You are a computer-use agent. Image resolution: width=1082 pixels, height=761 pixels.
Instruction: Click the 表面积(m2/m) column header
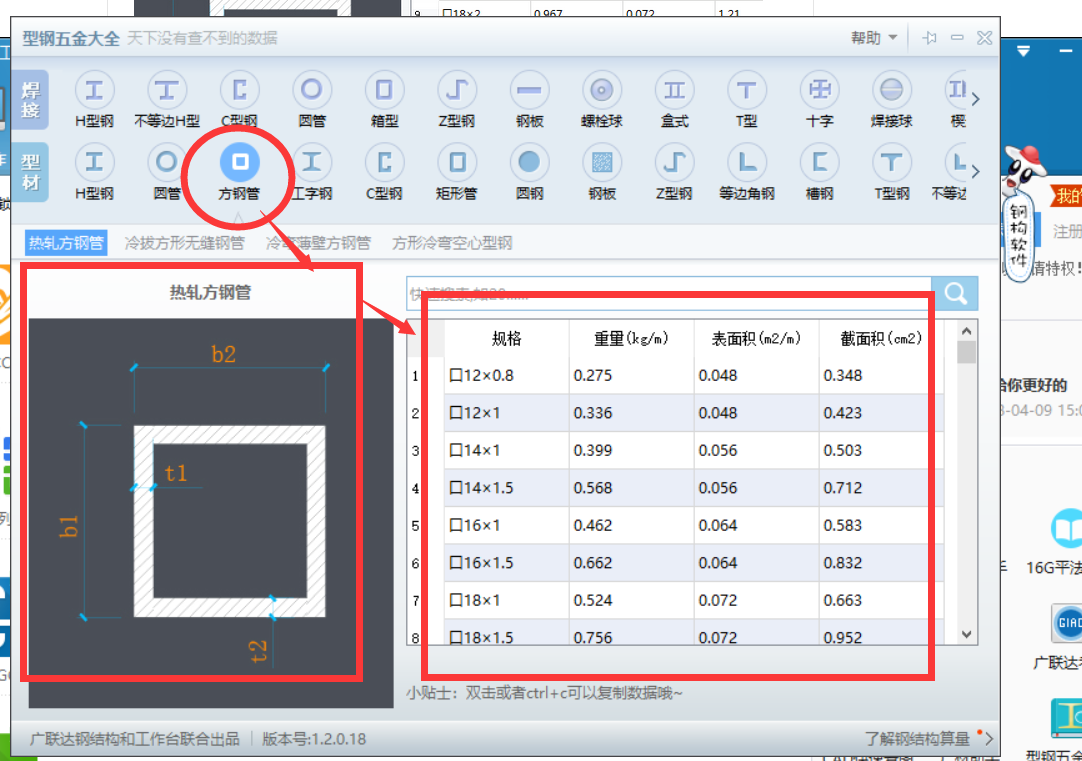(756, 338)
